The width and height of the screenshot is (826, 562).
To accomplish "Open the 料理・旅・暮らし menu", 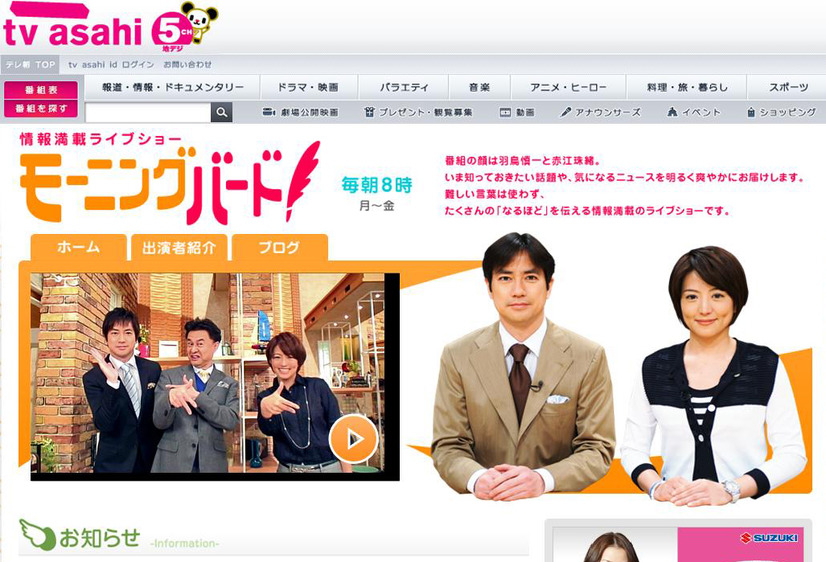I will pyautogui.click(x=687, y=87).
